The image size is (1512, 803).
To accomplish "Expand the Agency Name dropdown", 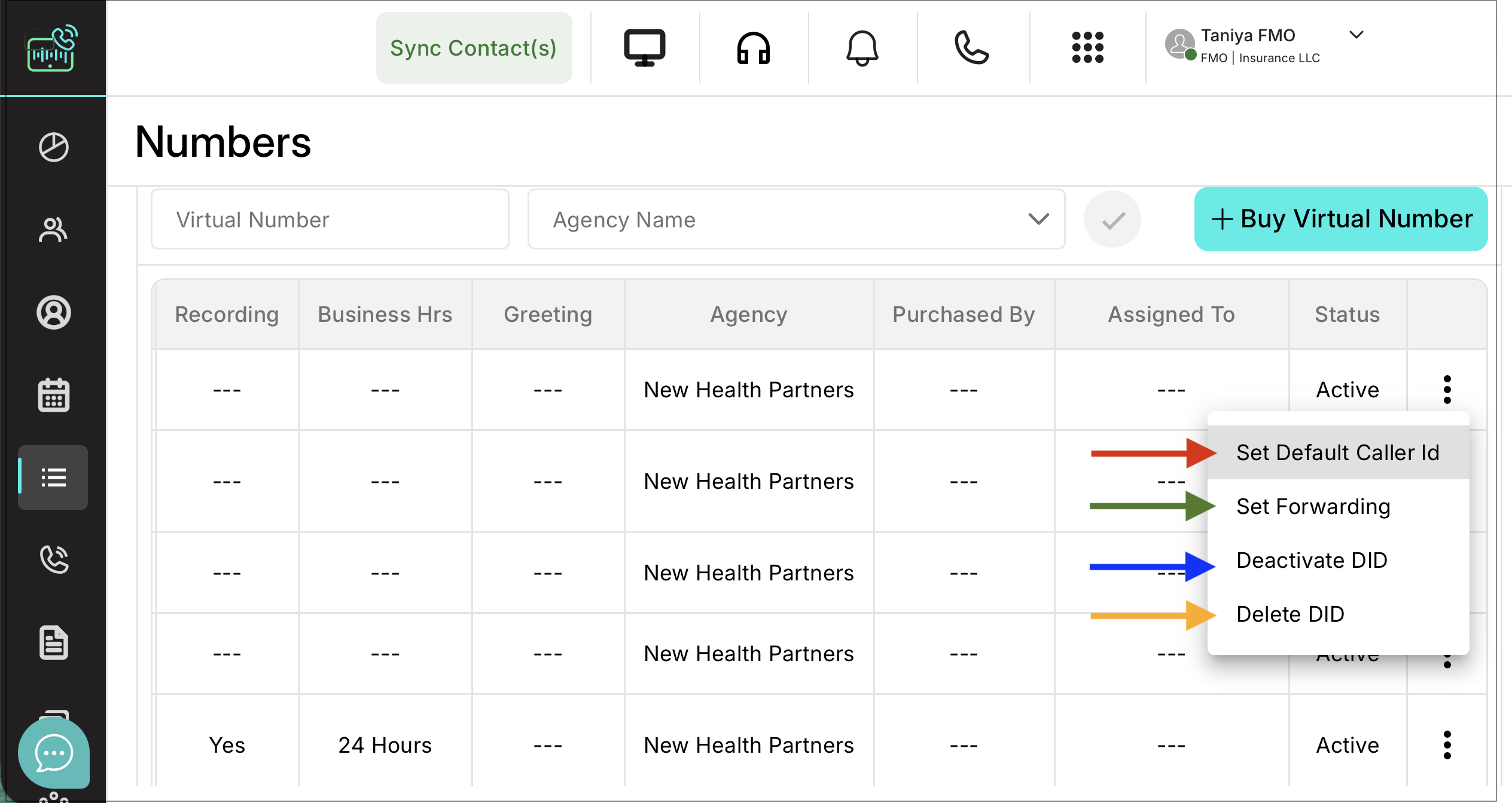I will tap(1038, 220).
